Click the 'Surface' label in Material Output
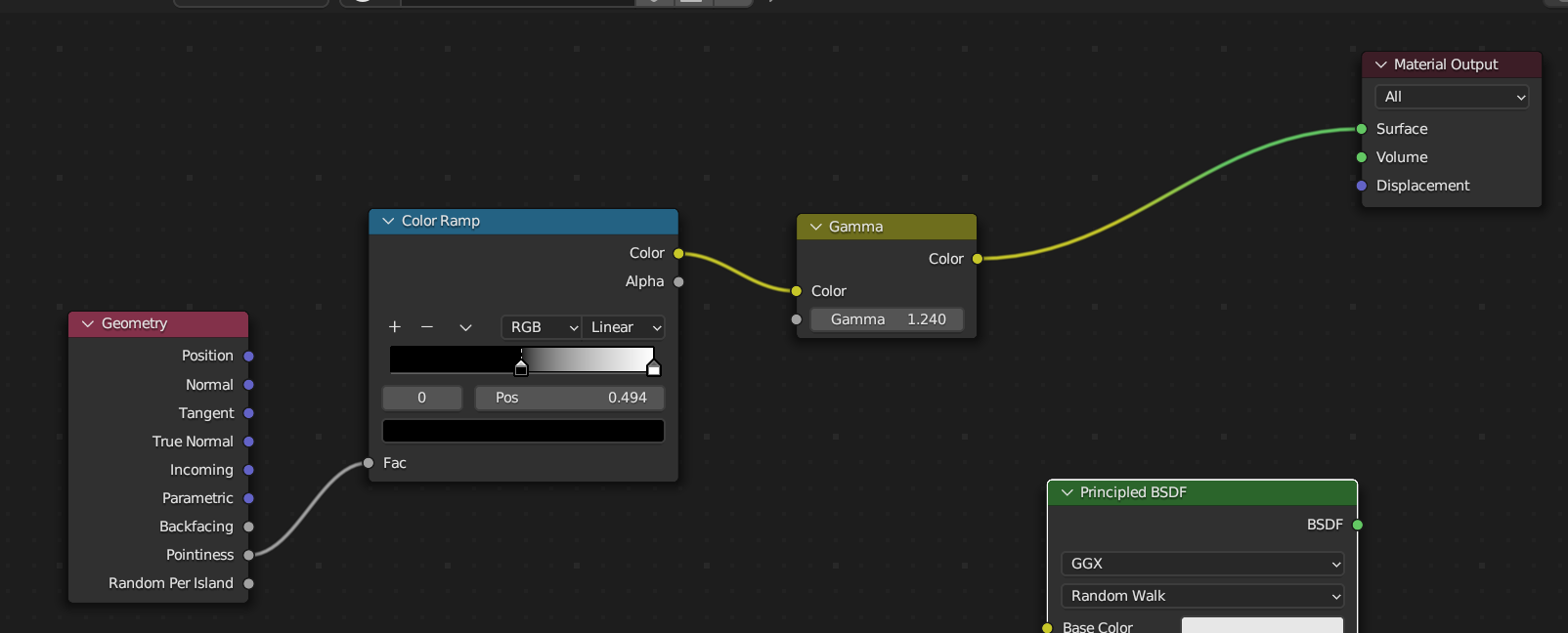This screenshot has height=633, width=1568. (x=1402, y=129)
